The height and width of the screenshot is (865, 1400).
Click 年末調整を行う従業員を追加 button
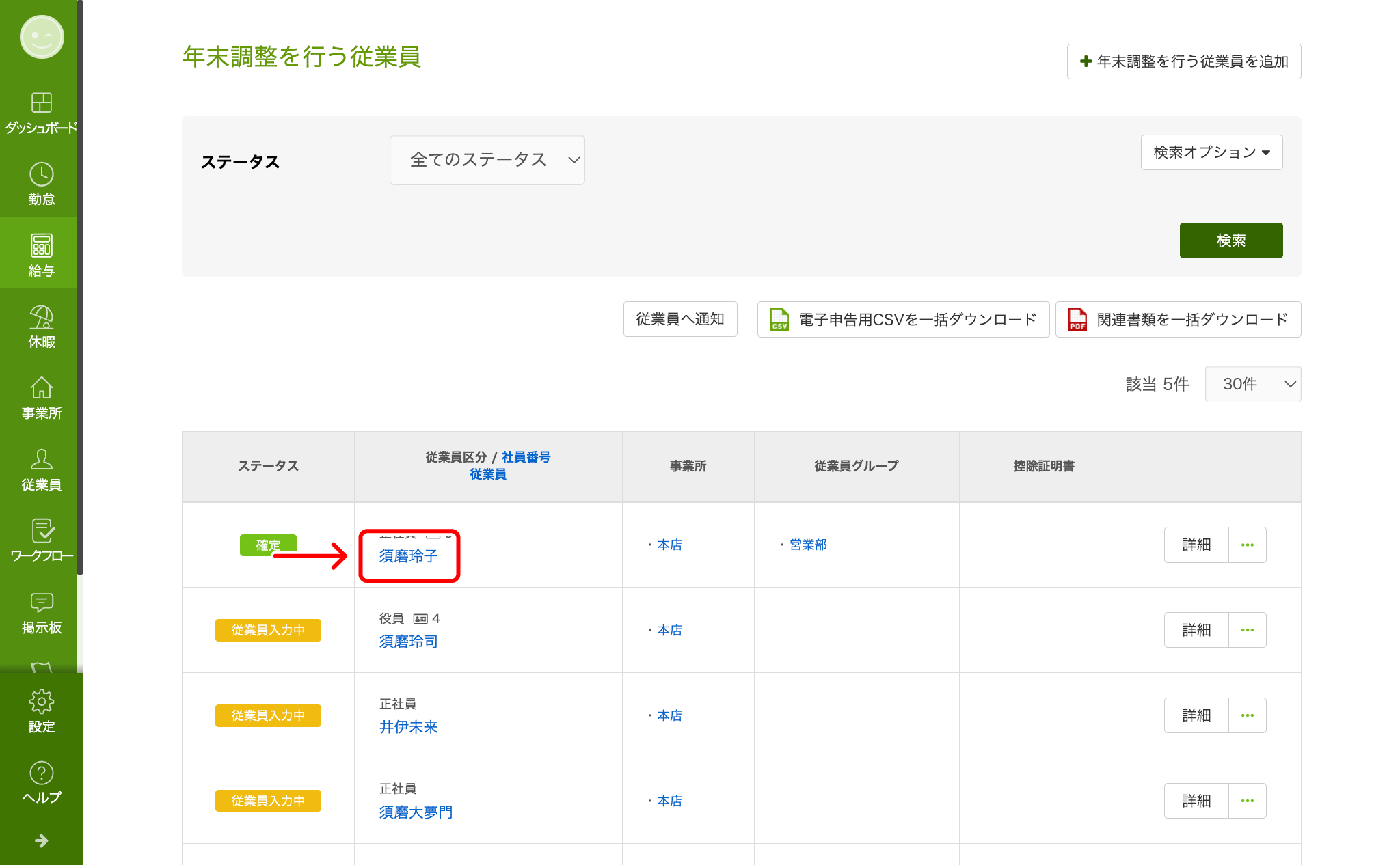[1183, 61]
